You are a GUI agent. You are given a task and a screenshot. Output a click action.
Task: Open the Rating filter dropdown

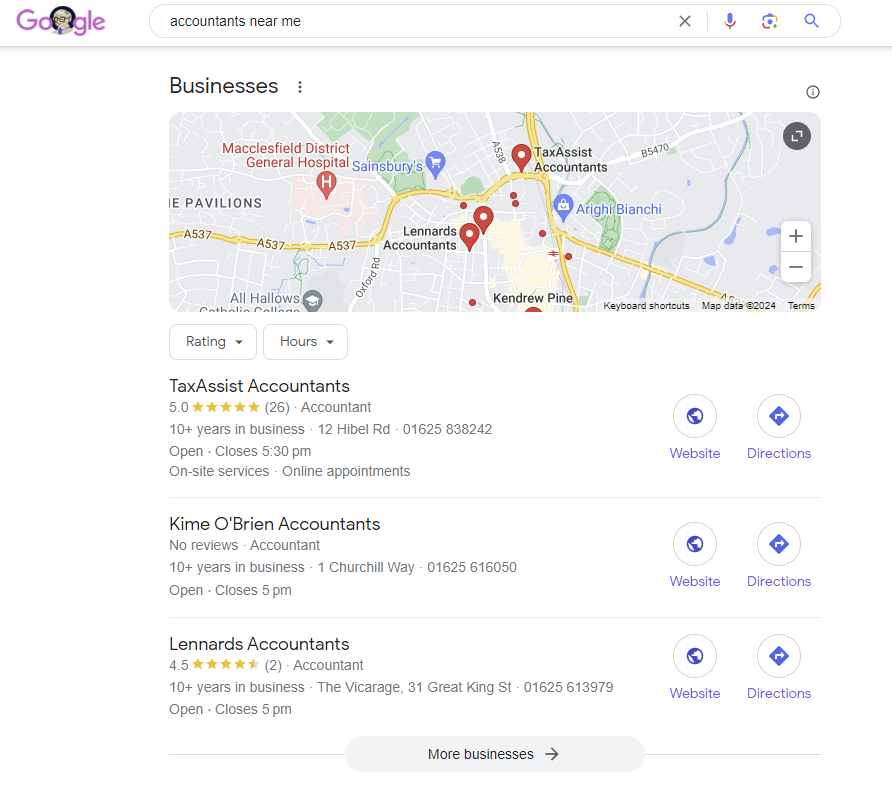tap(213, 341)
